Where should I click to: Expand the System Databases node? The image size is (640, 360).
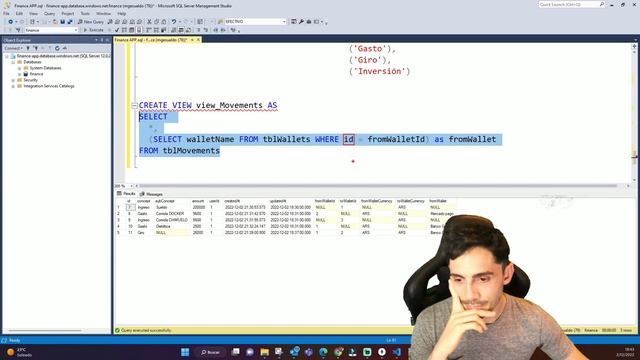19,68
